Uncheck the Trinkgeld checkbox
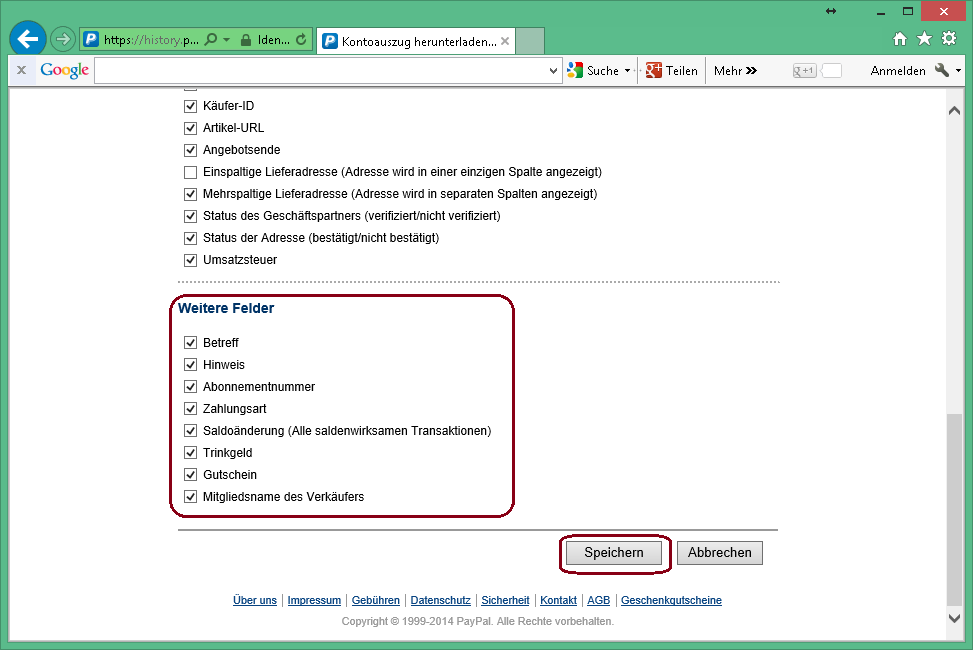This screenshot has height=650, width=973. coord(191,453)
